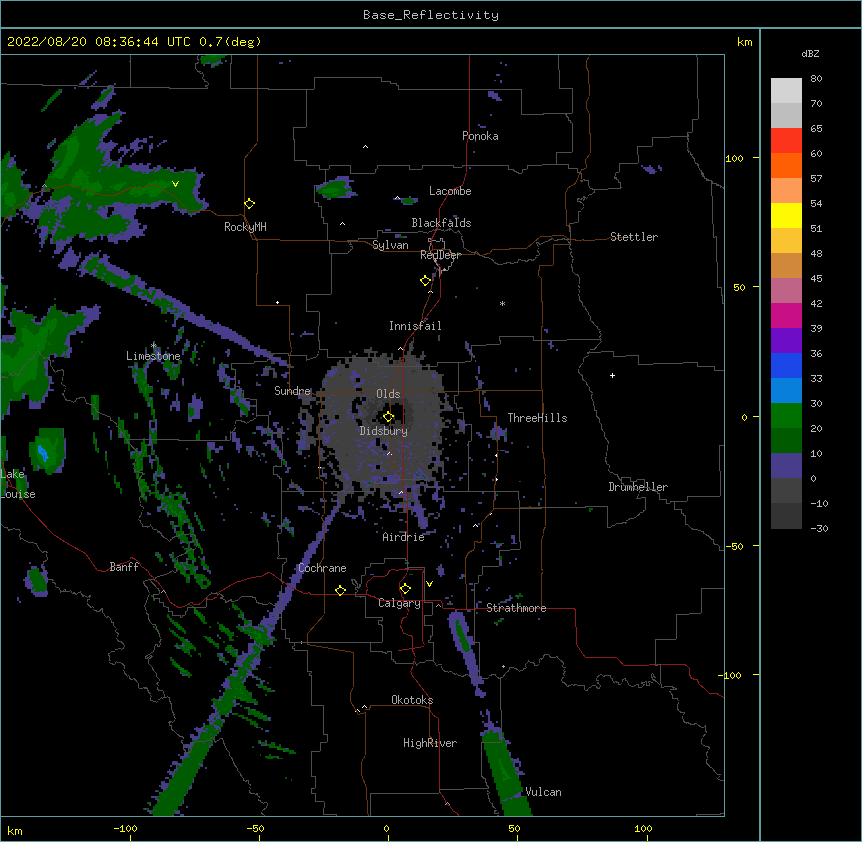862x842 pixels.
Task: Pick the orange 60 dBZ legend color
Action: pyautogui.click(x=786, y=165)
